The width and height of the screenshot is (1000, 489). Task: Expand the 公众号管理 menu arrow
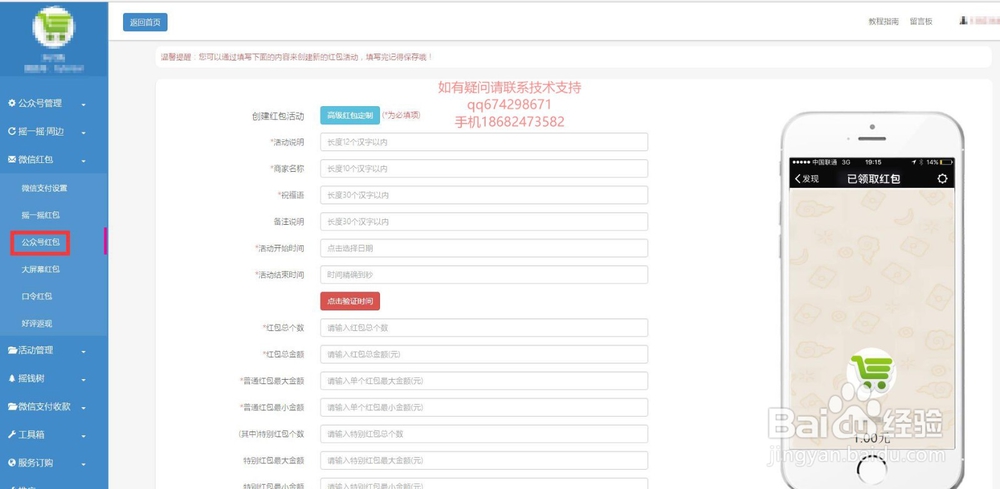click(x=84, y=105)
